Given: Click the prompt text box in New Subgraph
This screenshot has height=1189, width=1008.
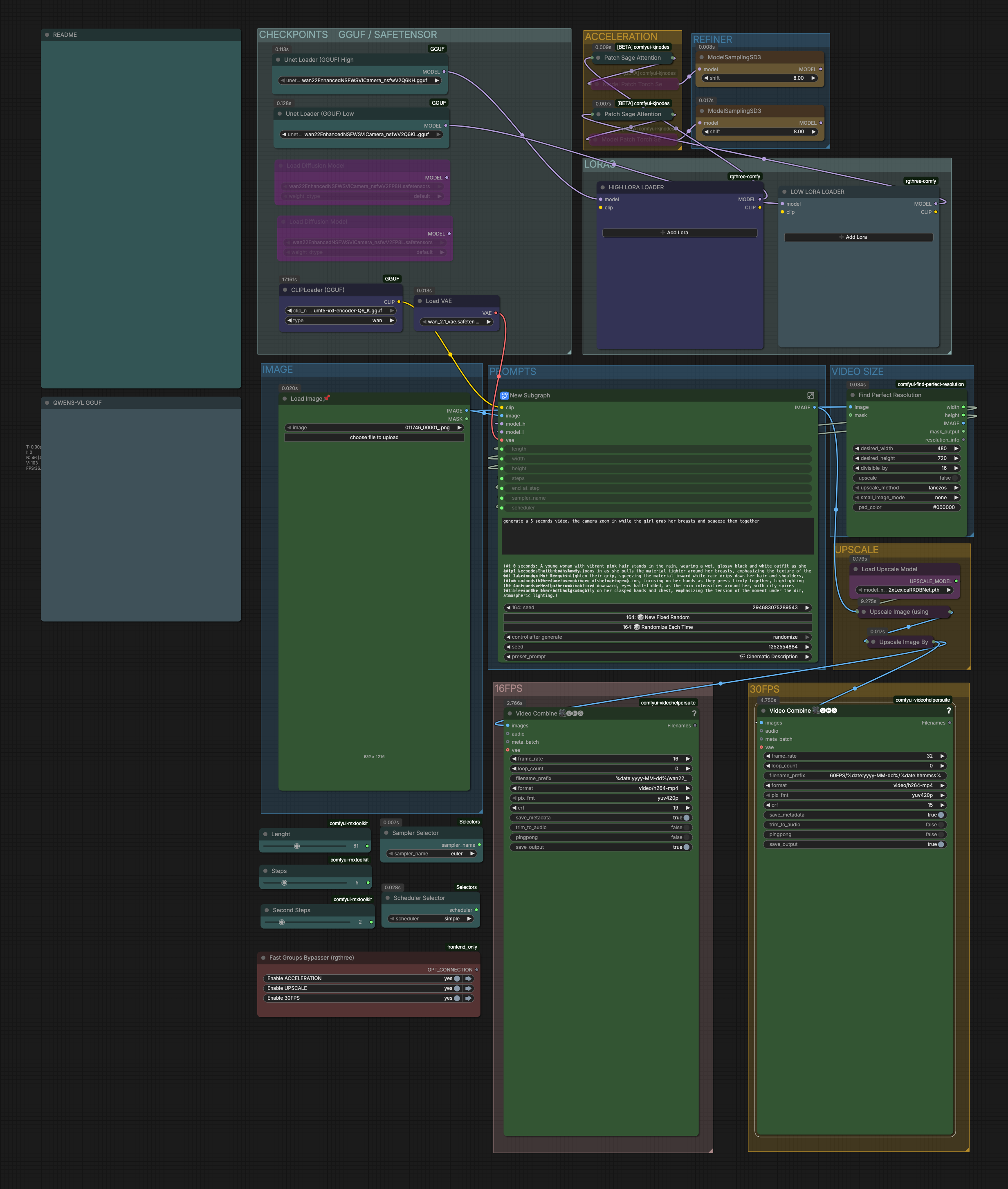Looking at the screenshot, I should click(658, 536).
